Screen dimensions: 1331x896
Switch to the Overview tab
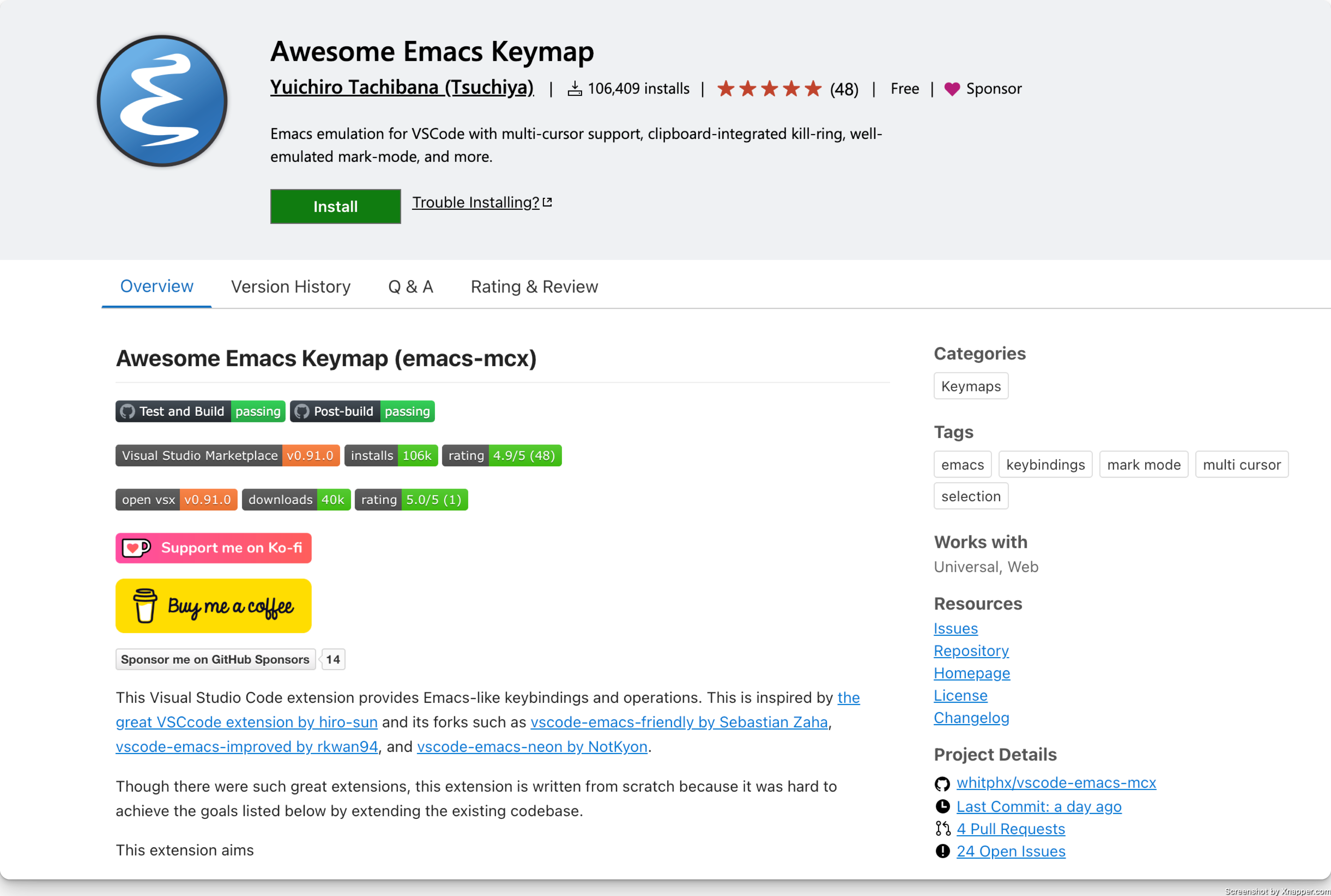coord(157,286)
